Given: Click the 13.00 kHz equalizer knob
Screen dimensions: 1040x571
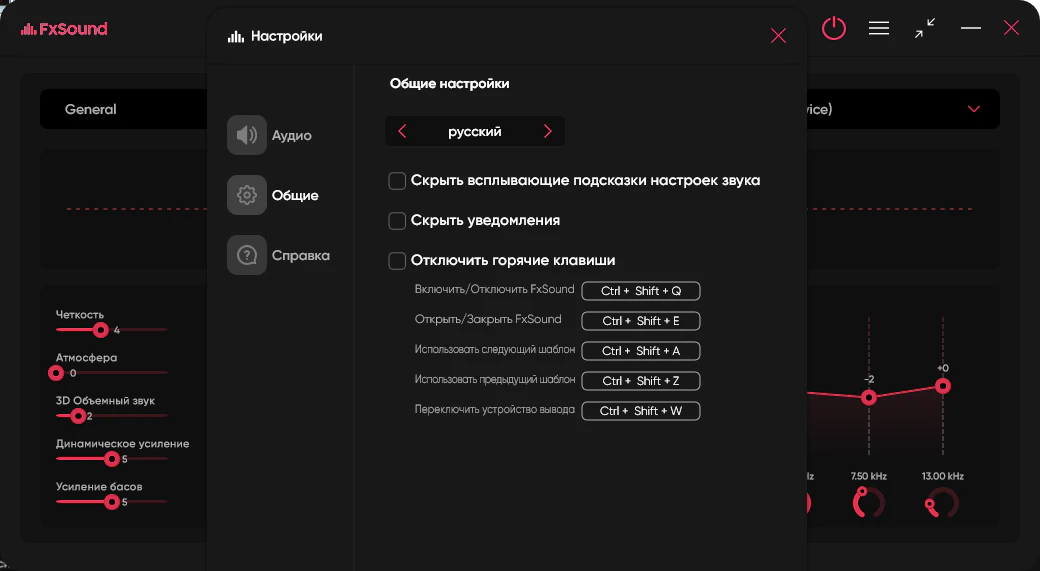Looking at the screenshot, I should (942, 503).
